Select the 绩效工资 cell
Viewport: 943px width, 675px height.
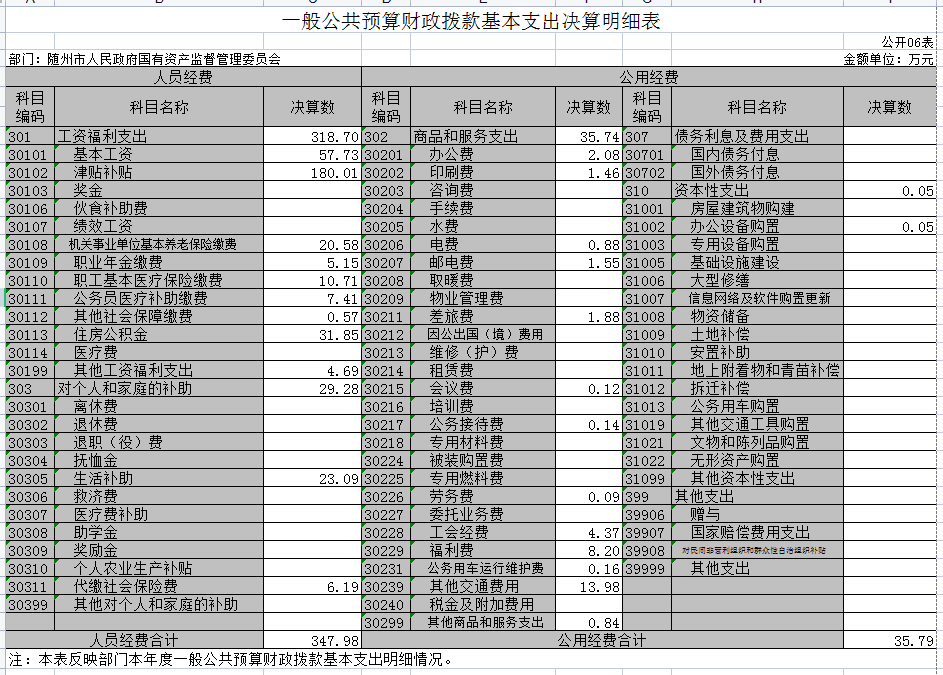159,227
